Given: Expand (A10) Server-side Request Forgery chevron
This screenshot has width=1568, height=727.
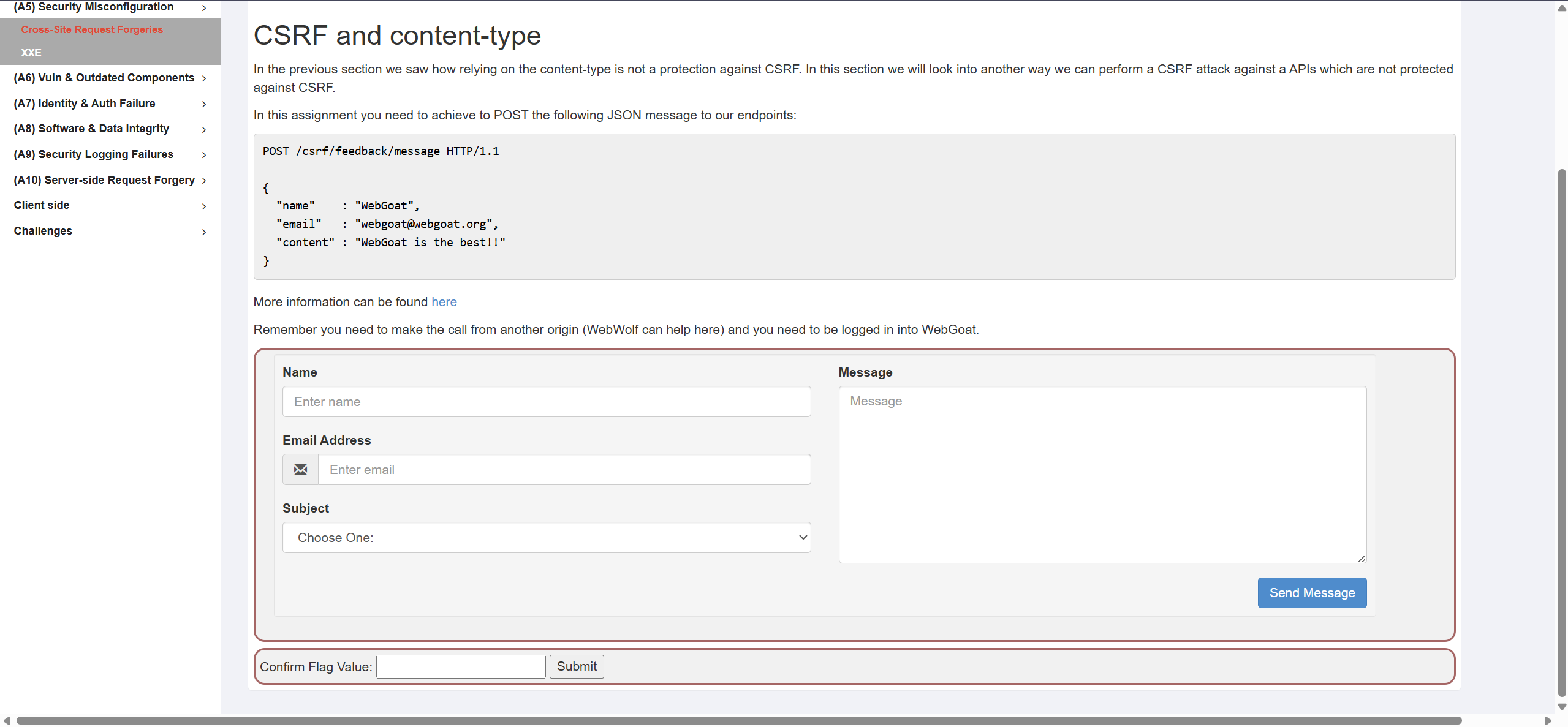Looking at the screenshot, I should pos(204,181).
